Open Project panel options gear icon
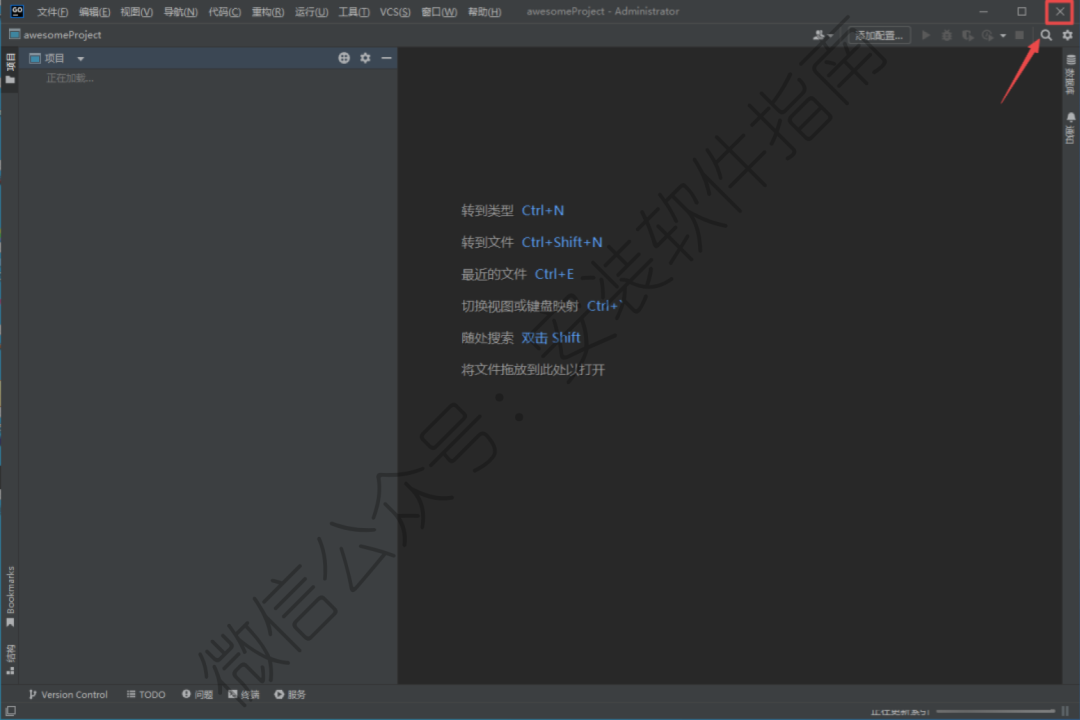1080x720 pixels. pyautogui.click(x=365, y=58)
